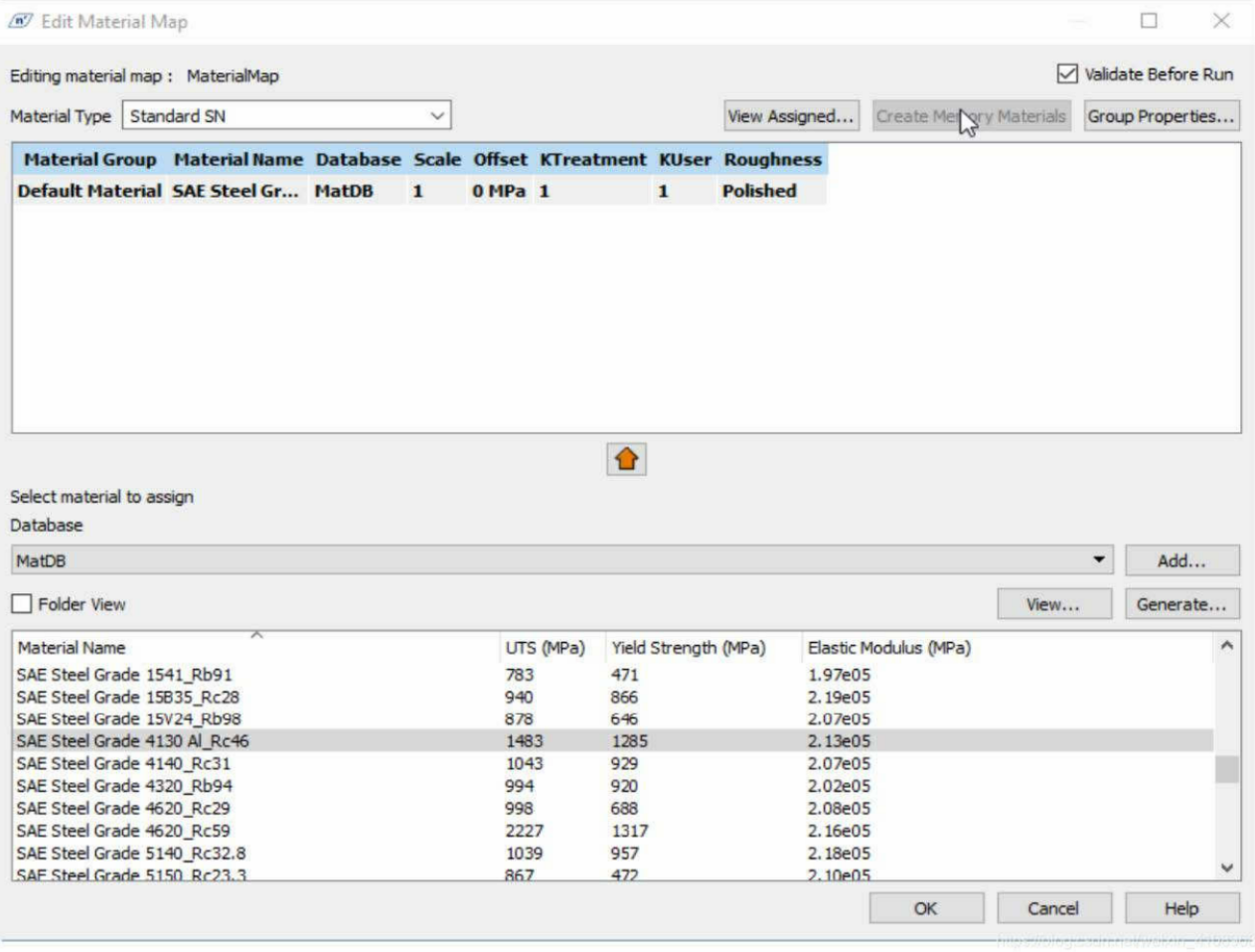Sort list by UTS (MPa) column header
The image size is (1255, 952).
coord(545,648)
